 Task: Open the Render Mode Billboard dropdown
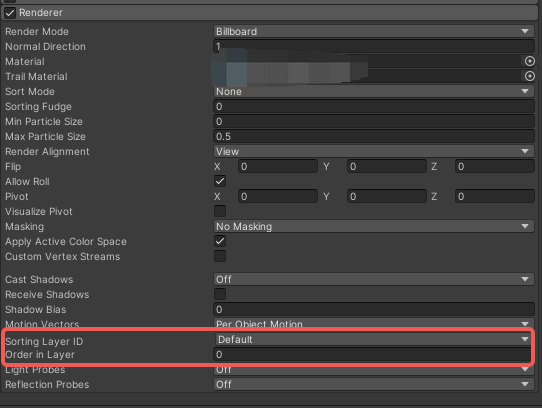(374, 31)
